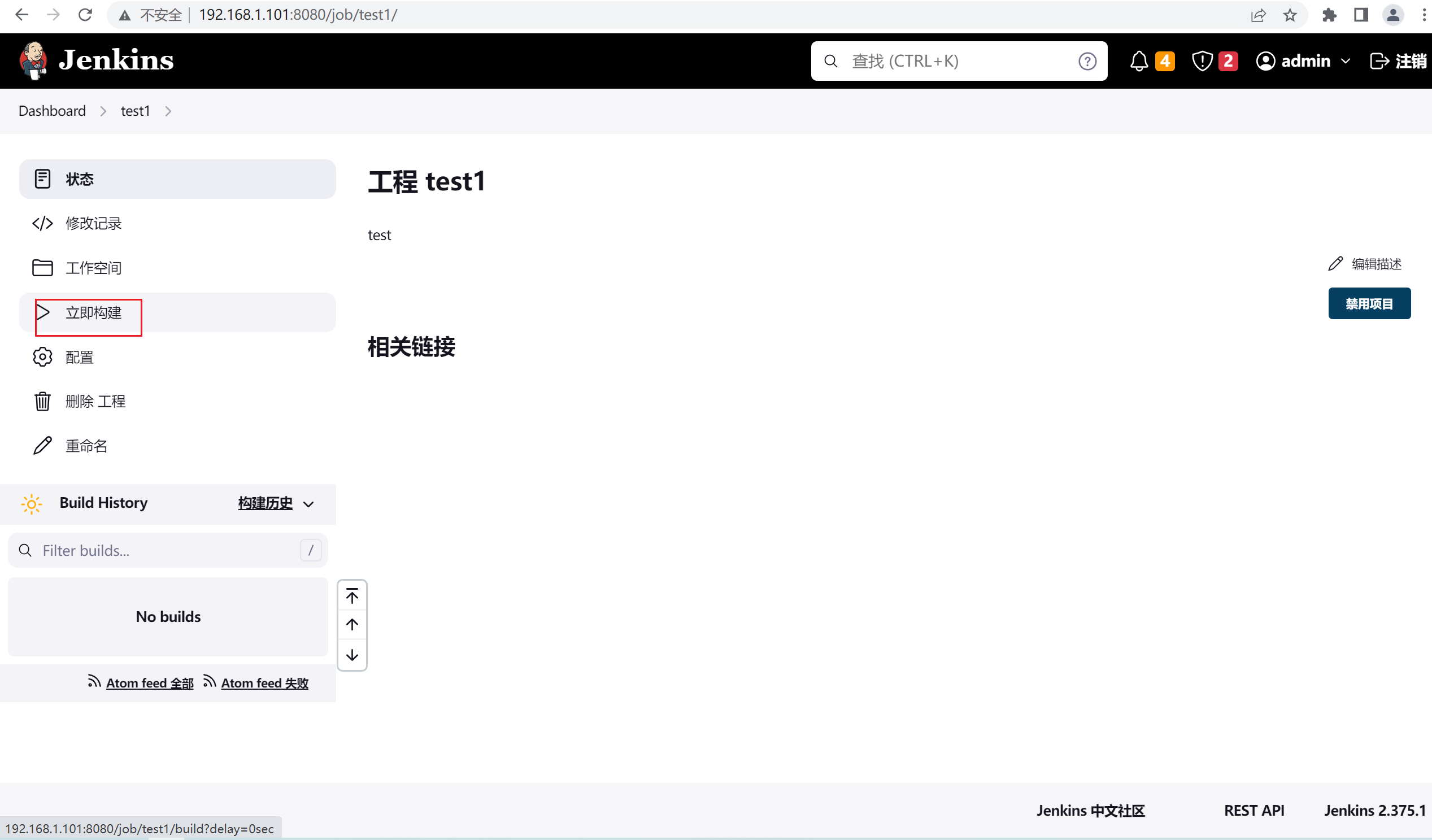The height and width of the screenshot is (840, 1432).
Task: Click the RSS icon beside Atom feed 失败
Action: [x=210, y=681]
